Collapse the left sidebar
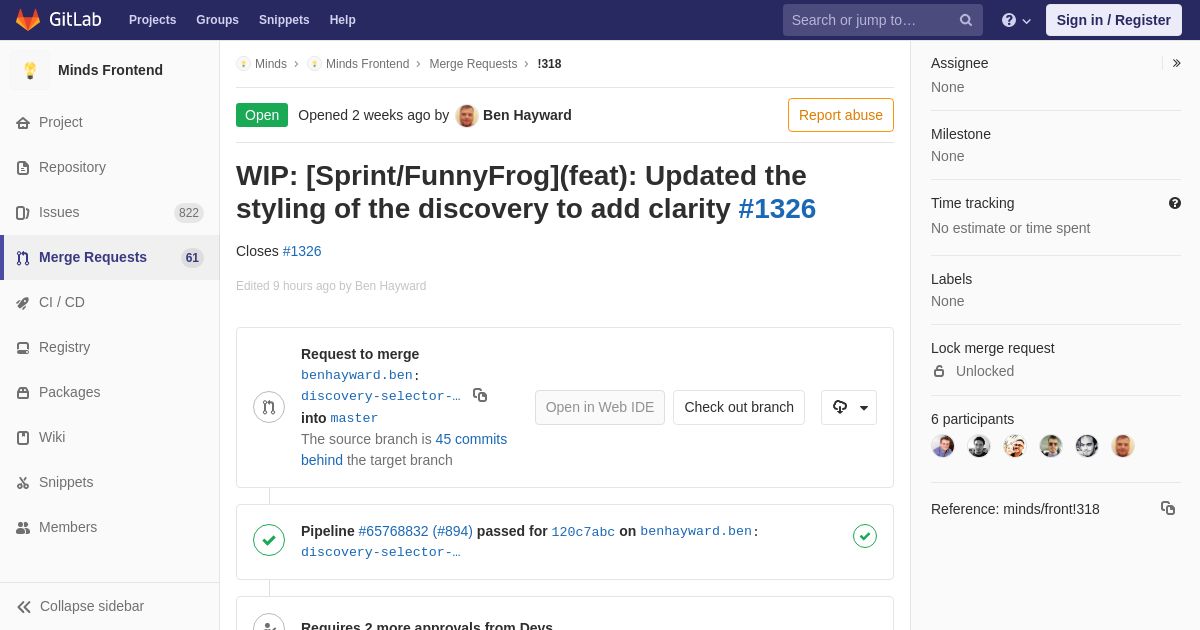This screenshot has height=630, width=1200. [x=92, y=606]
